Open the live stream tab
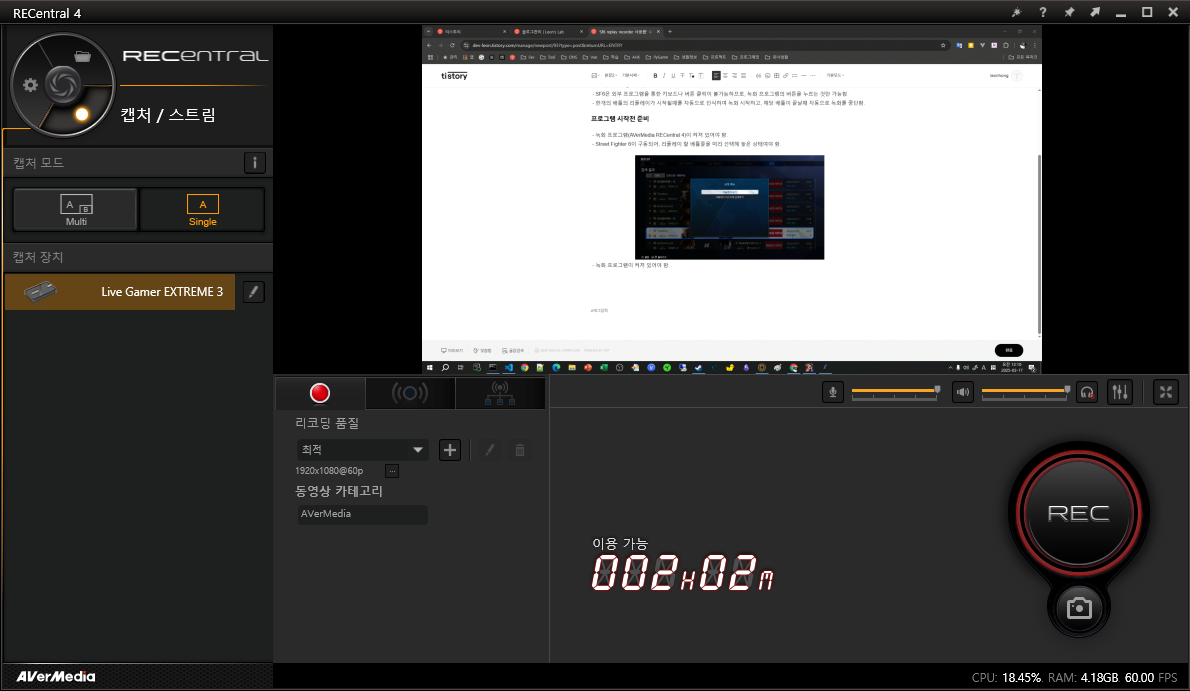The height and width of the screenshot is (691, 1190). (x=410, y=393)
